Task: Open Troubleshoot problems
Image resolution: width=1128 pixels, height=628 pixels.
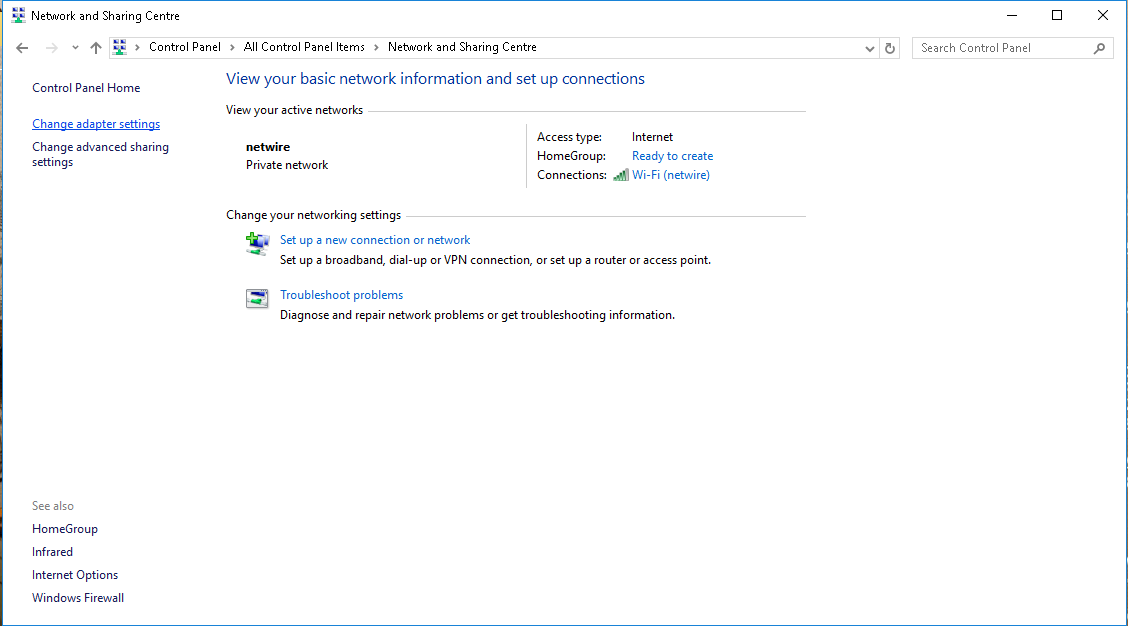Action: pos(342,295)
